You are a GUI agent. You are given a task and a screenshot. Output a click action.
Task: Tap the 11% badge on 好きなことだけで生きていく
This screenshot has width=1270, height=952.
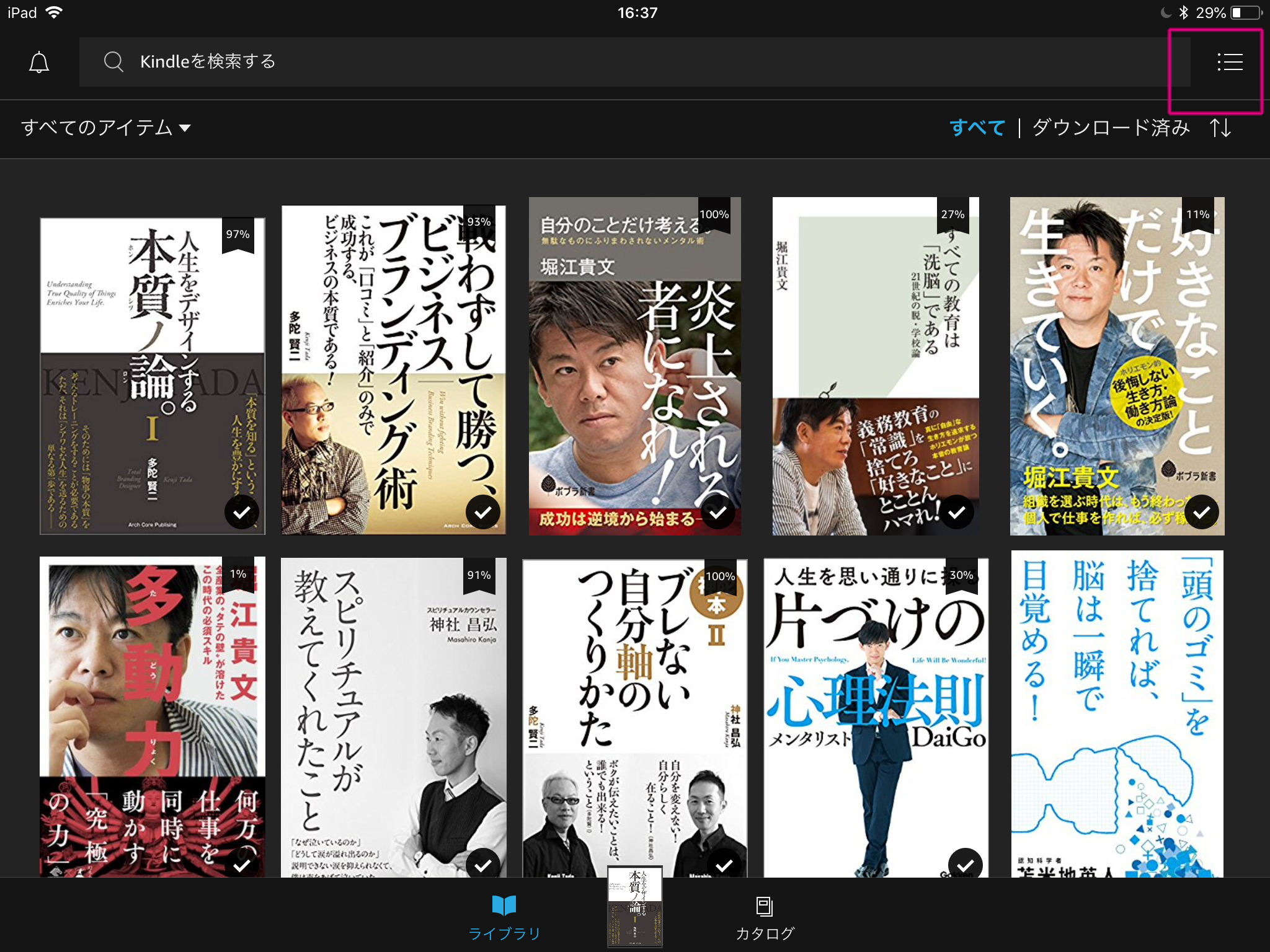[x=1197, y=215]
